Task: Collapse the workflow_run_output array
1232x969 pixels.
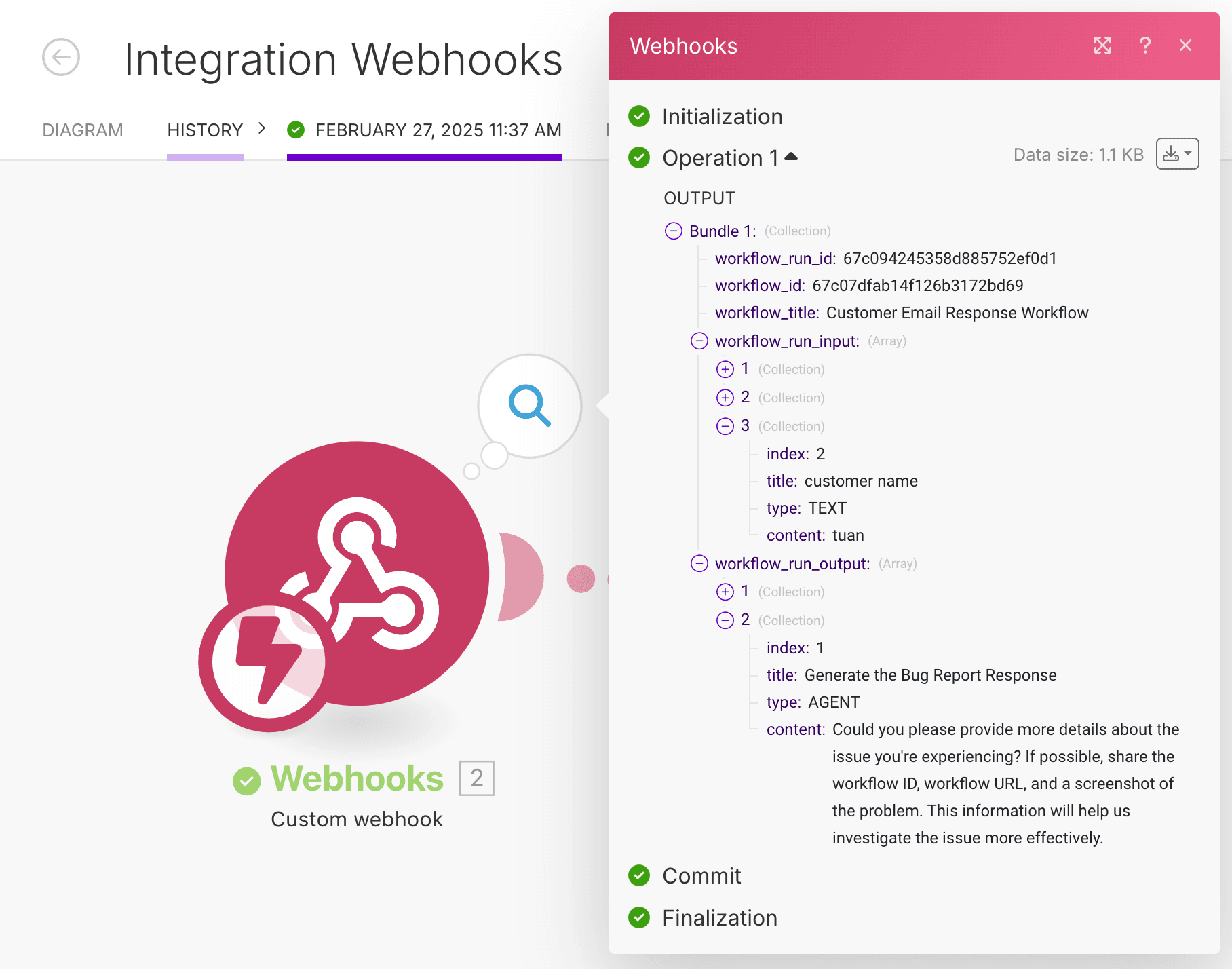Action: [x=699, y=563]
